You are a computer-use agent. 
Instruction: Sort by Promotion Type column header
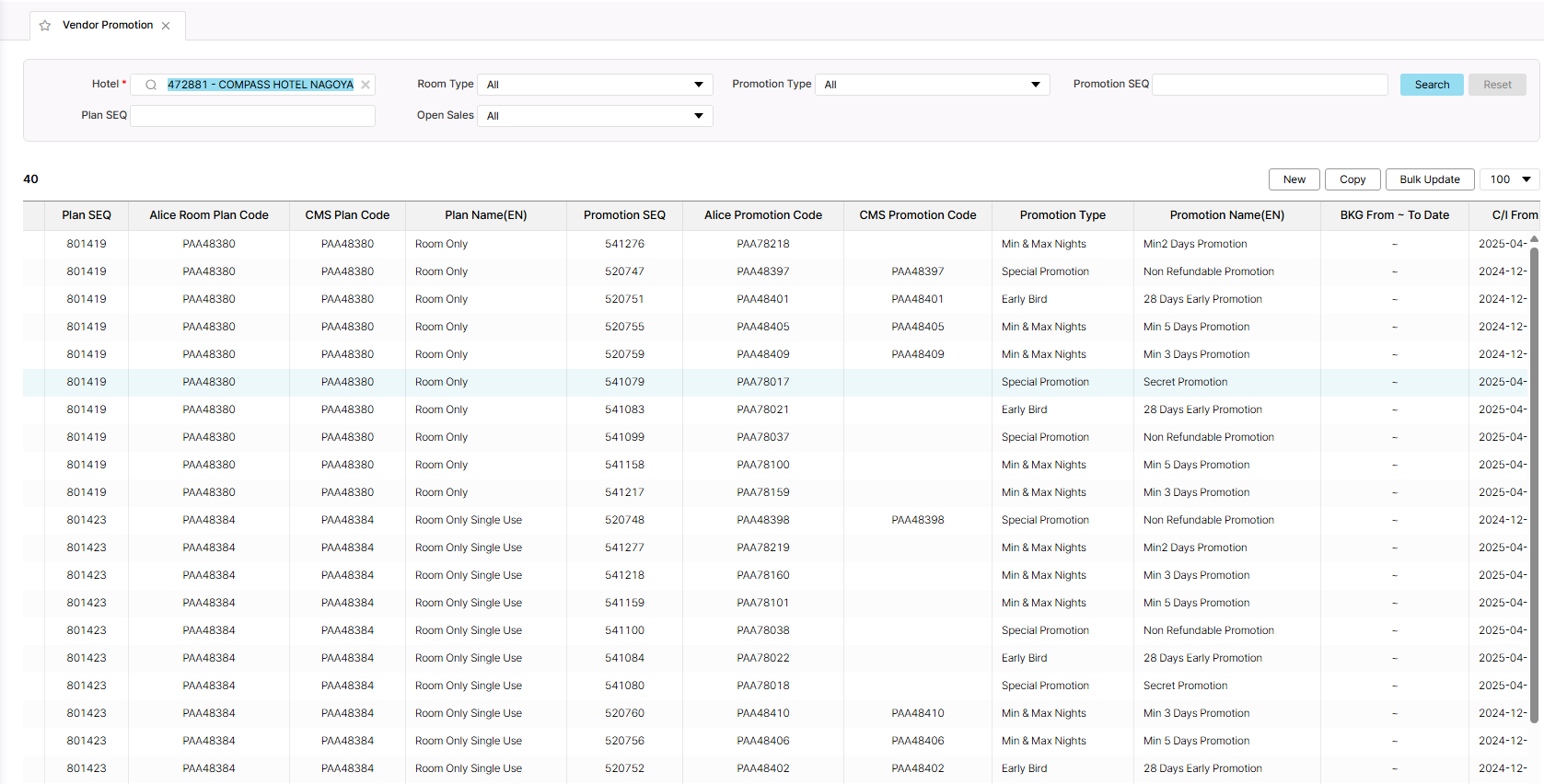click(1062, 215)
